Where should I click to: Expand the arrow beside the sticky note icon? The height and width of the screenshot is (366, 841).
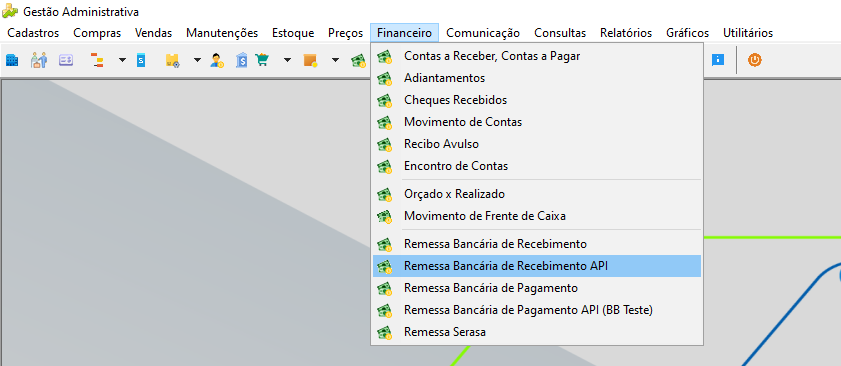(x=335, y=60)
